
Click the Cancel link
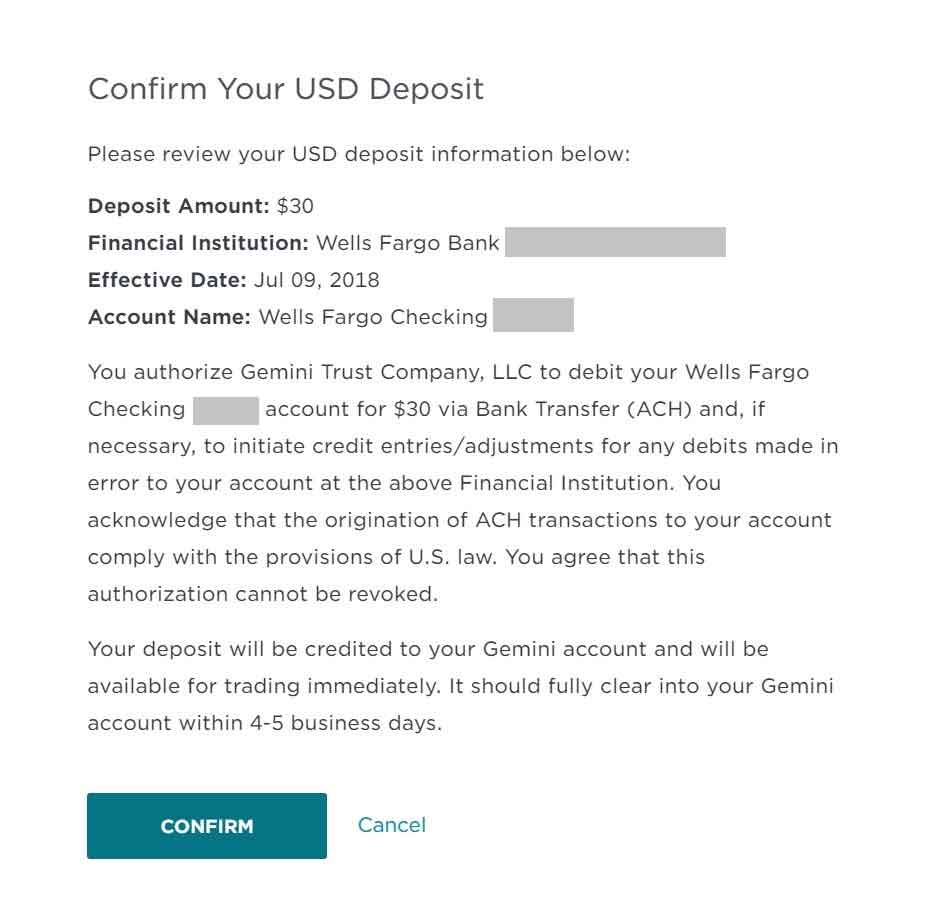pyautogui.click(x=391, y=825)
